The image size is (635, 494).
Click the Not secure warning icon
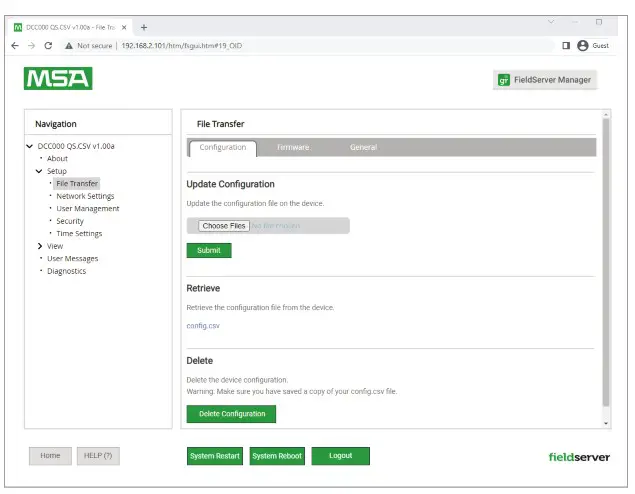(69, 46)
